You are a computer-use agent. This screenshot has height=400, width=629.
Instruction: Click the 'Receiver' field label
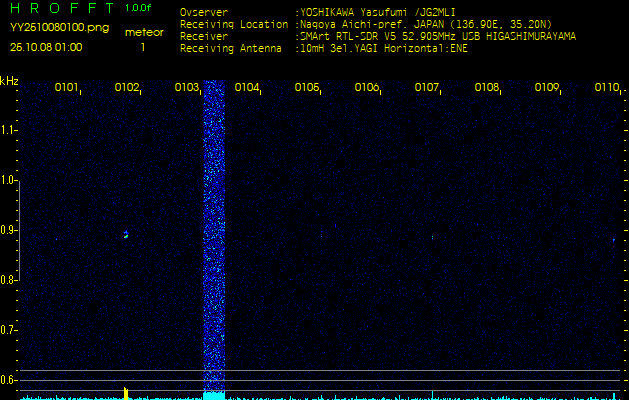pyautogui.click(x=204, y=37)
